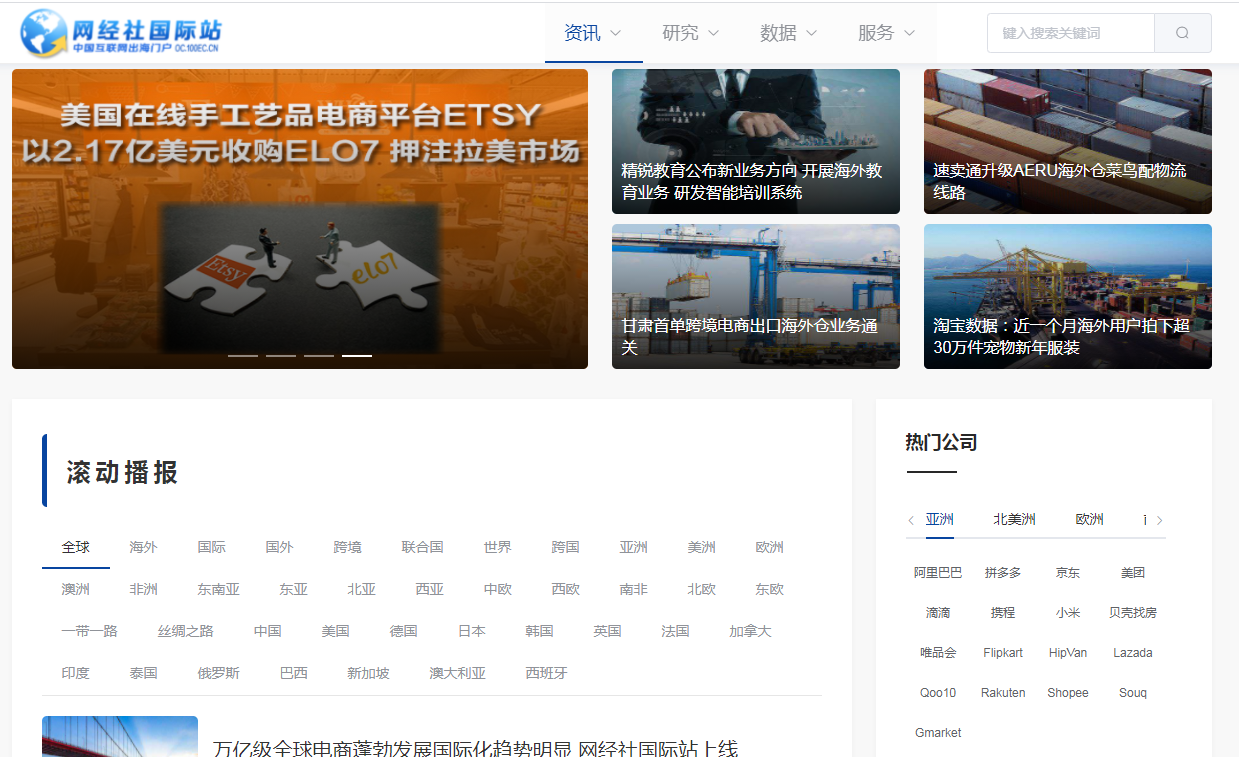Open the 贝壳找房 company link
1239x757 pixels.
point(1133,613)
